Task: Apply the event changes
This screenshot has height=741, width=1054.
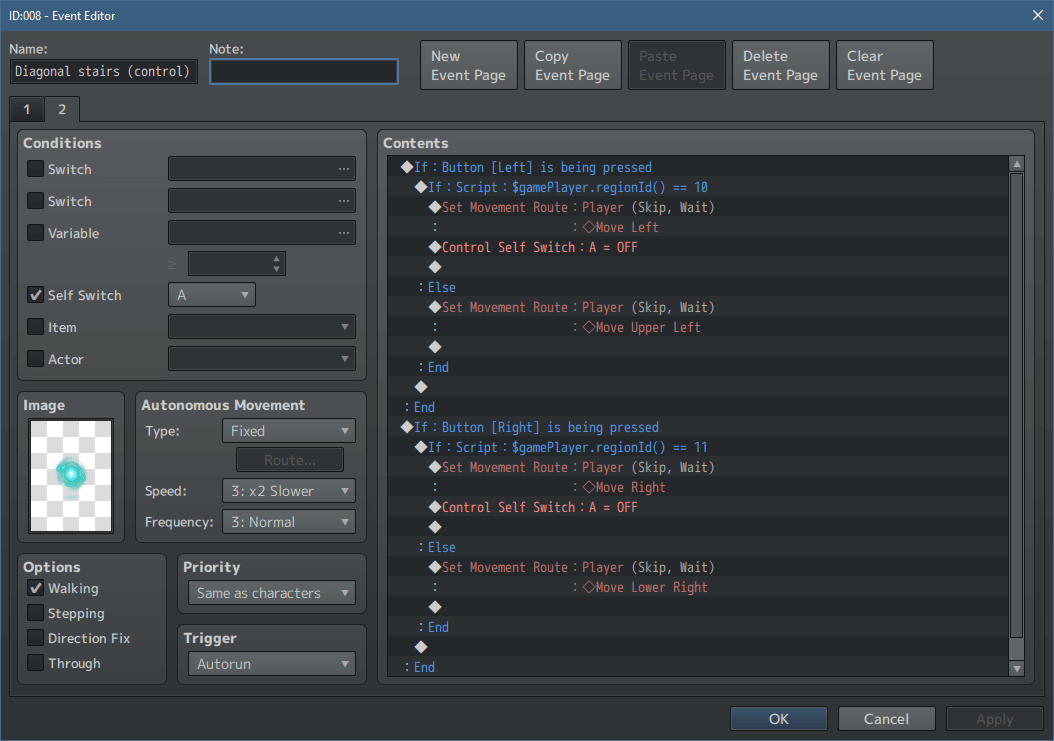Action: tap(994, 718)
